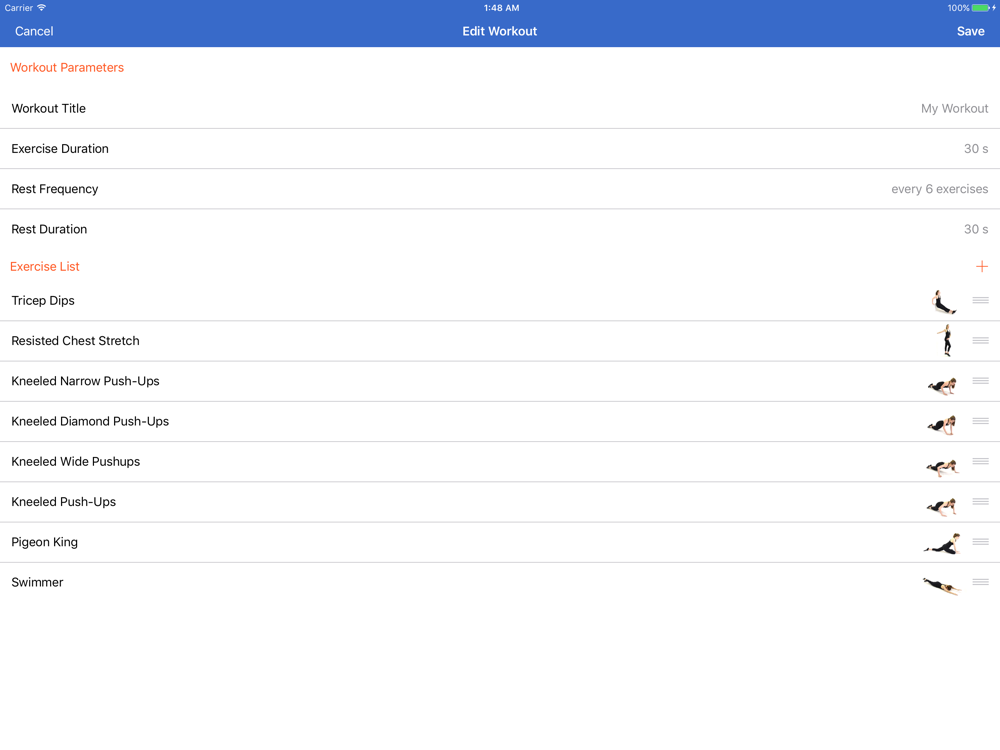The image size is (1000, 750).
Task: Select the Kneeled Wide Pushups exercise name
Action: pos(76,461)
